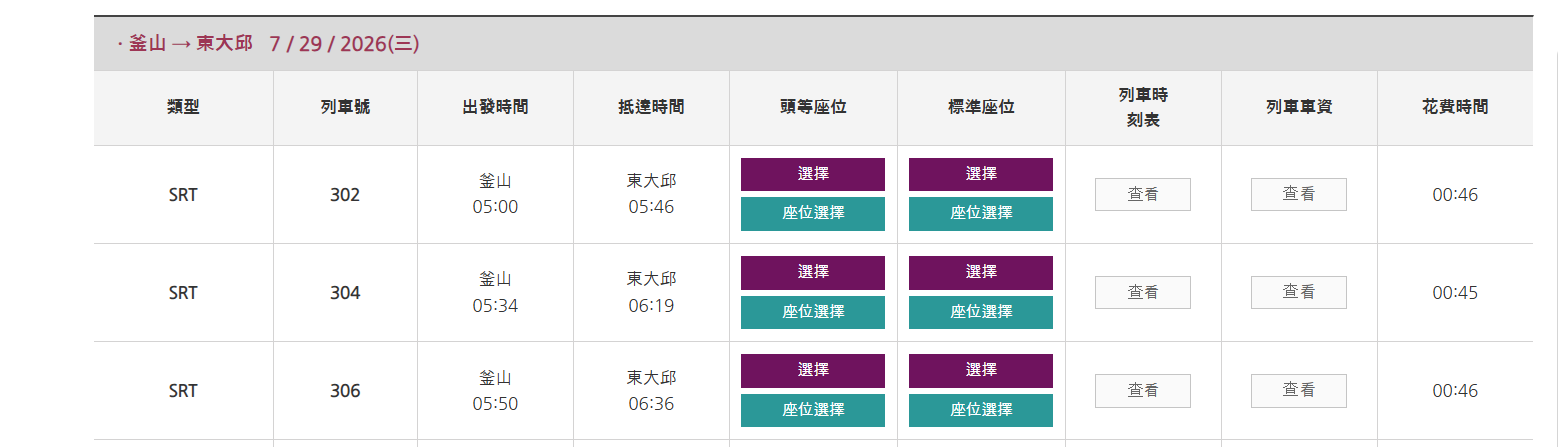The width and height of the screenshot is (1558, 447).
Task: Click the 出發時間 column header
Action: tap(495, 107)
